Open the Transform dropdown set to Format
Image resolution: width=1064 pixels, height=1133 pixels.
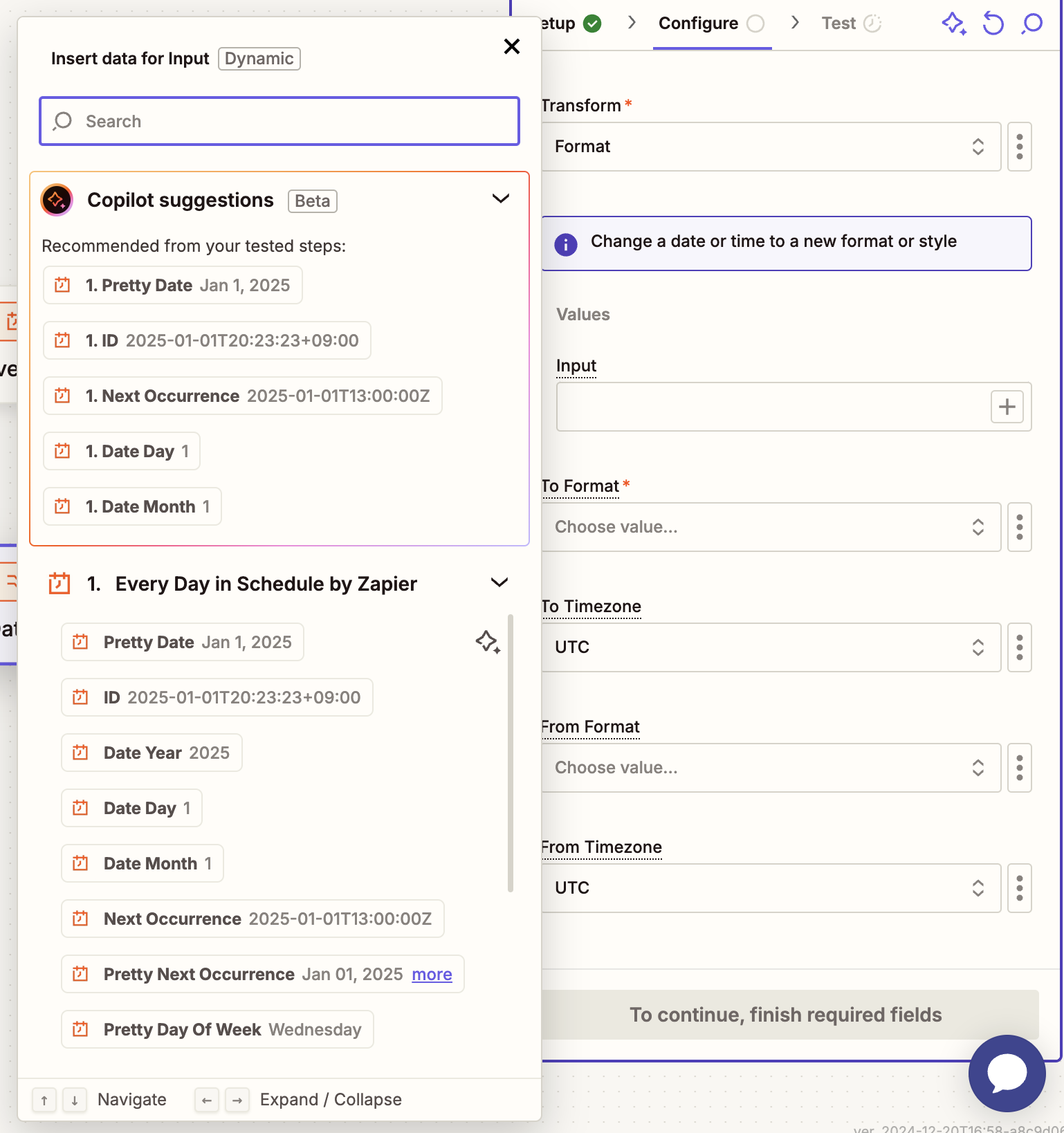(771, 147)
